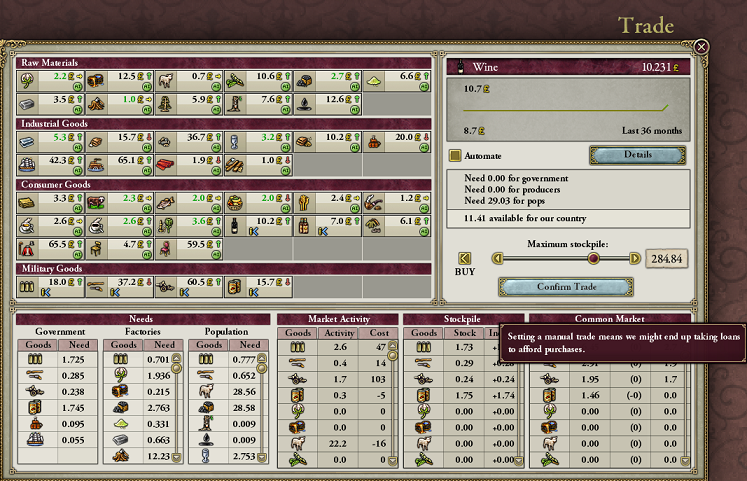Screen dimensions: 747x481
Task: Click the clipper ship good priced 42.3
Action: pos(27,159)
